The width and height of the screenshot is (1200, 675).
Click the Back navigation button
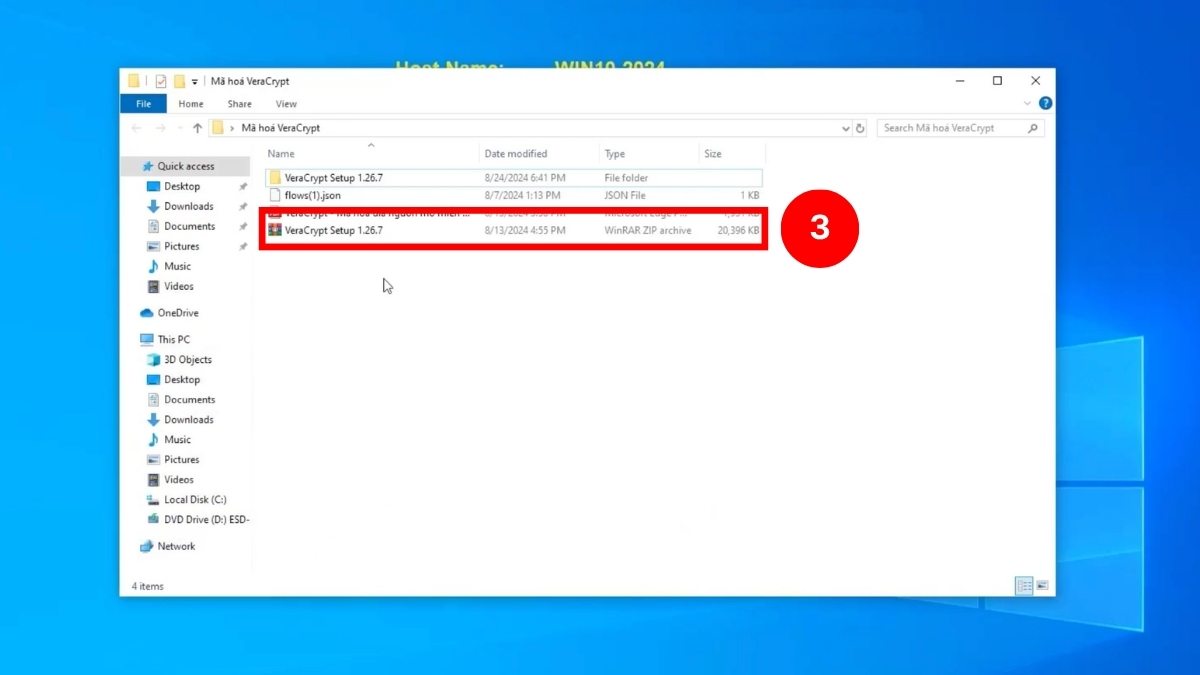[x=136, y=127]
